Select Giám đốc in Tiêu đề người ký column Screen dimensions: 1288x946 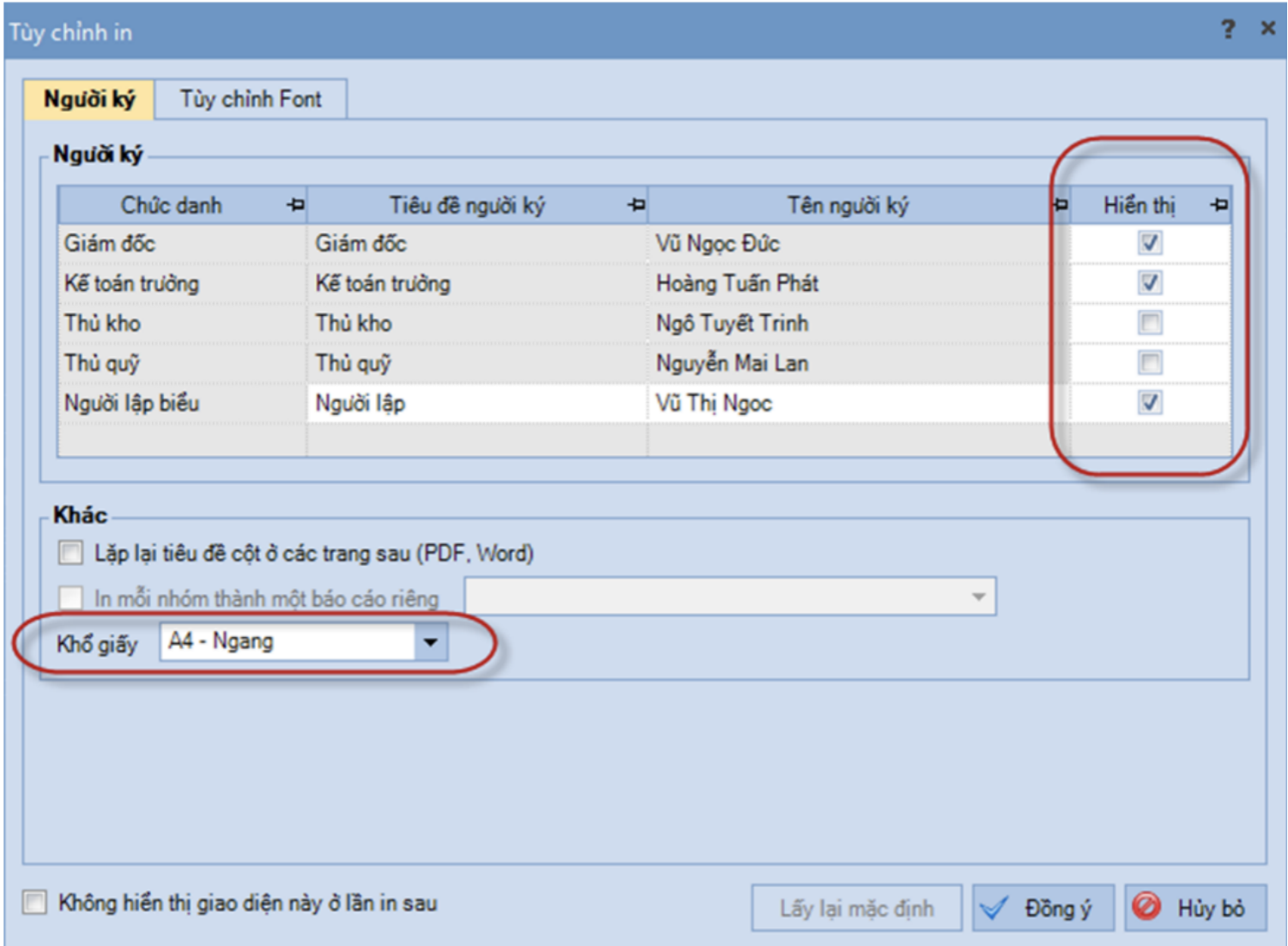[477, 243]
